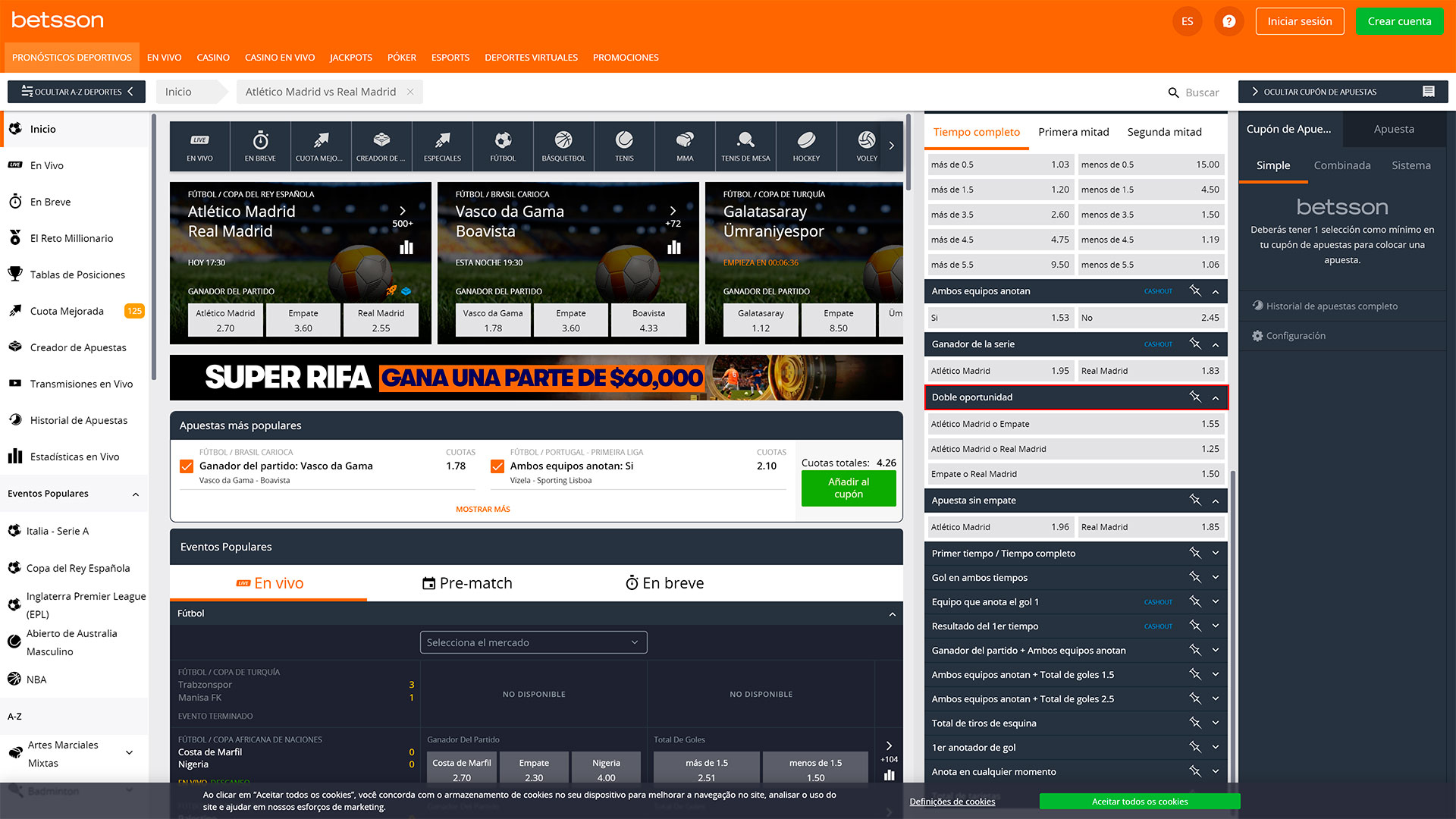
Task: Open CASINO EN VIVO in top menu
Action: click(279, 58)
